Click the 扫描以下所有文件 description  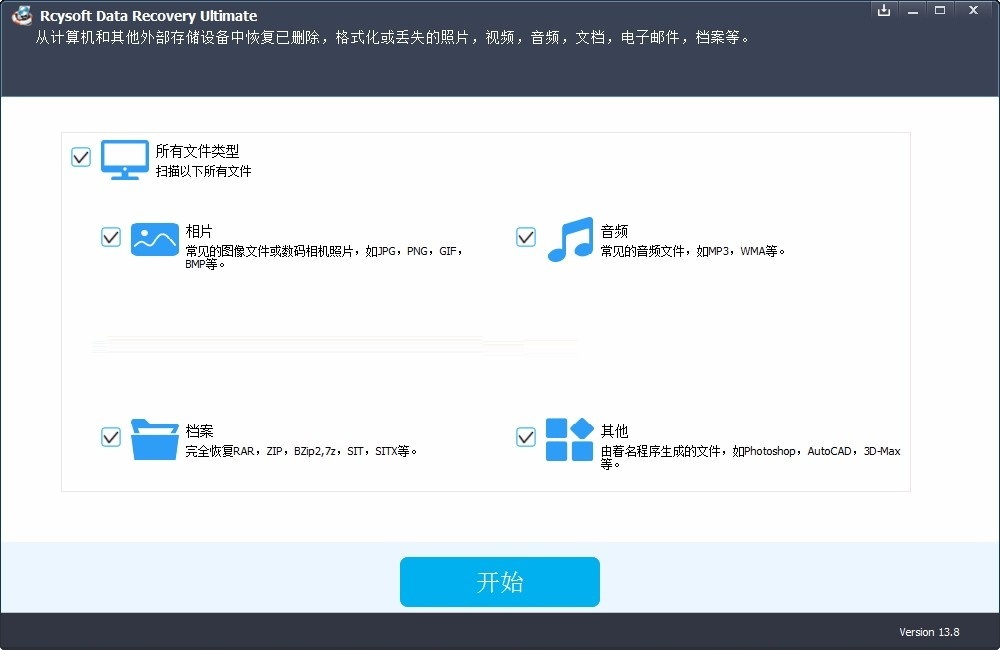coord(203,171)
